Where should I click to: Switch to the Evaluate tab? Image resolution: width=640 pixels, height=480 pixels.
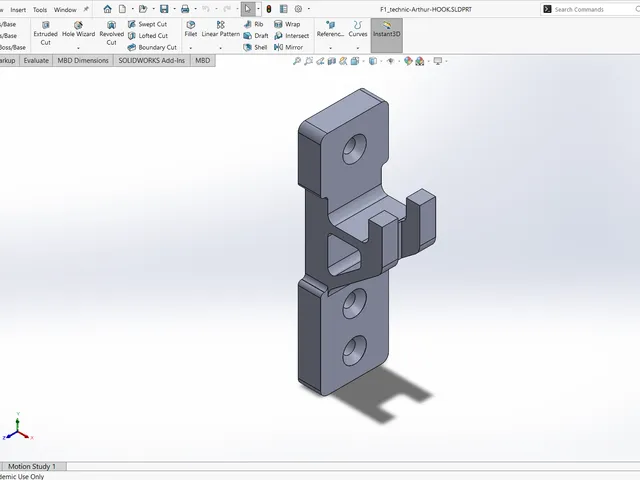point(36,60)
